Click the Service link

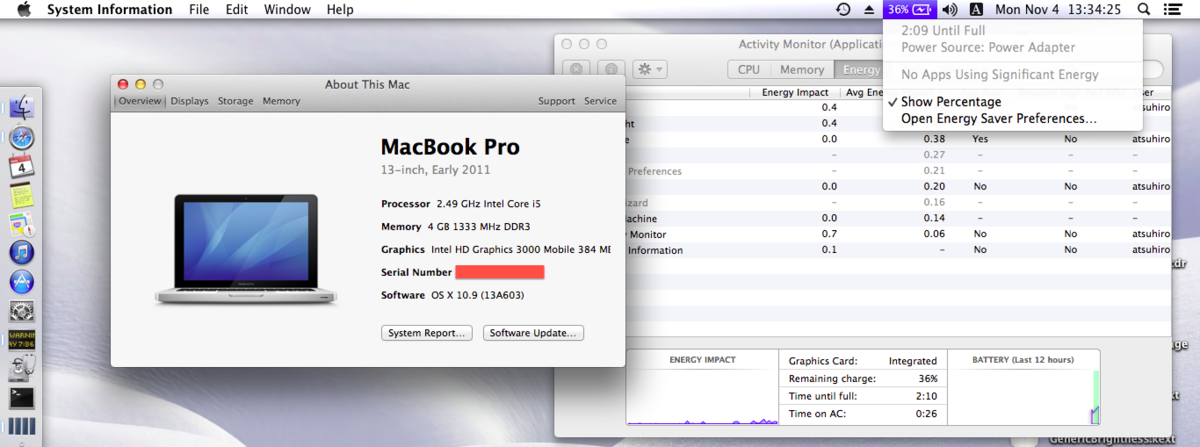600,101
